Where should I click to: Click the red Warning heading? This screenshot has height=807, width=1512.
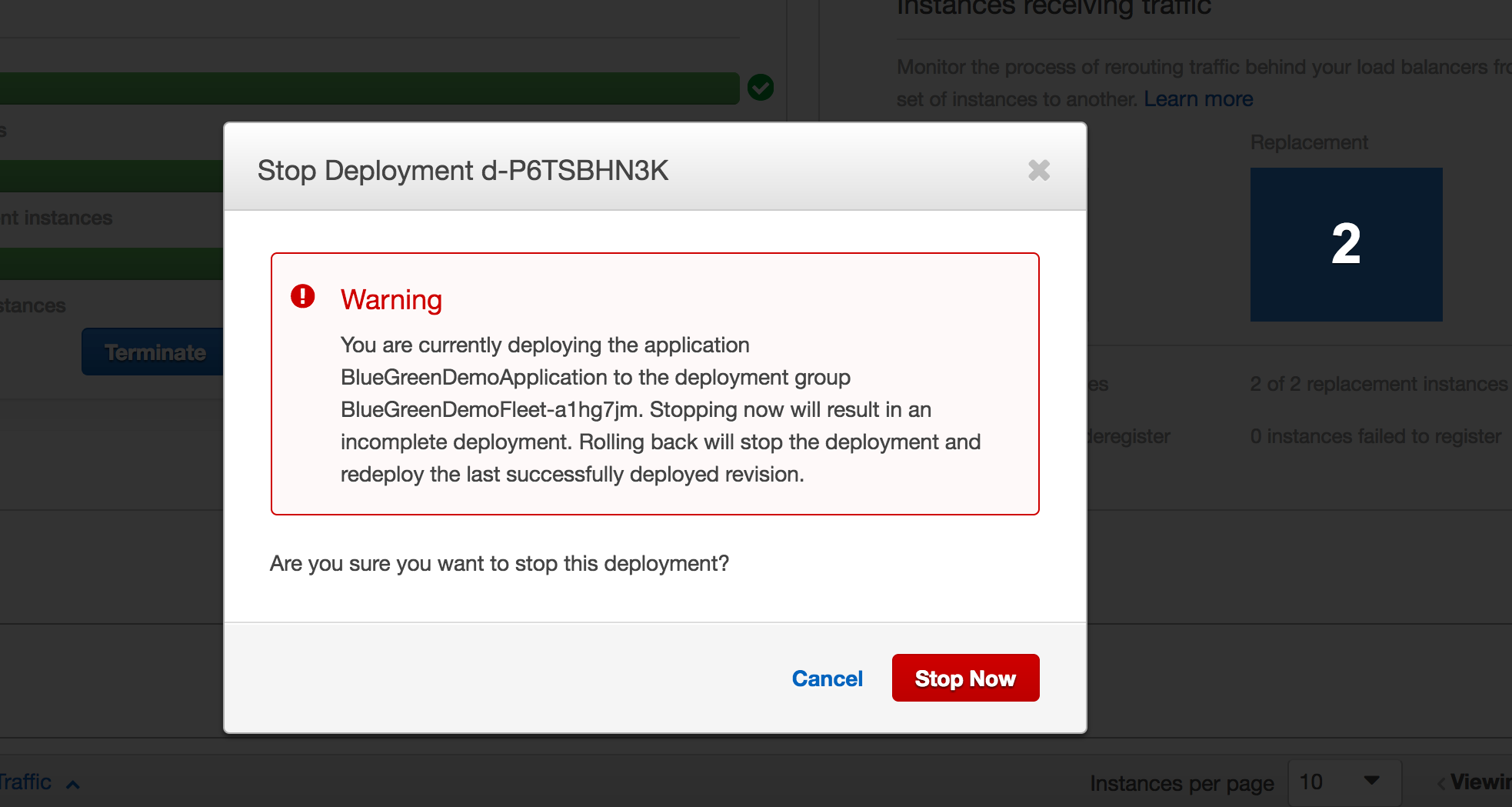point(391,299)
